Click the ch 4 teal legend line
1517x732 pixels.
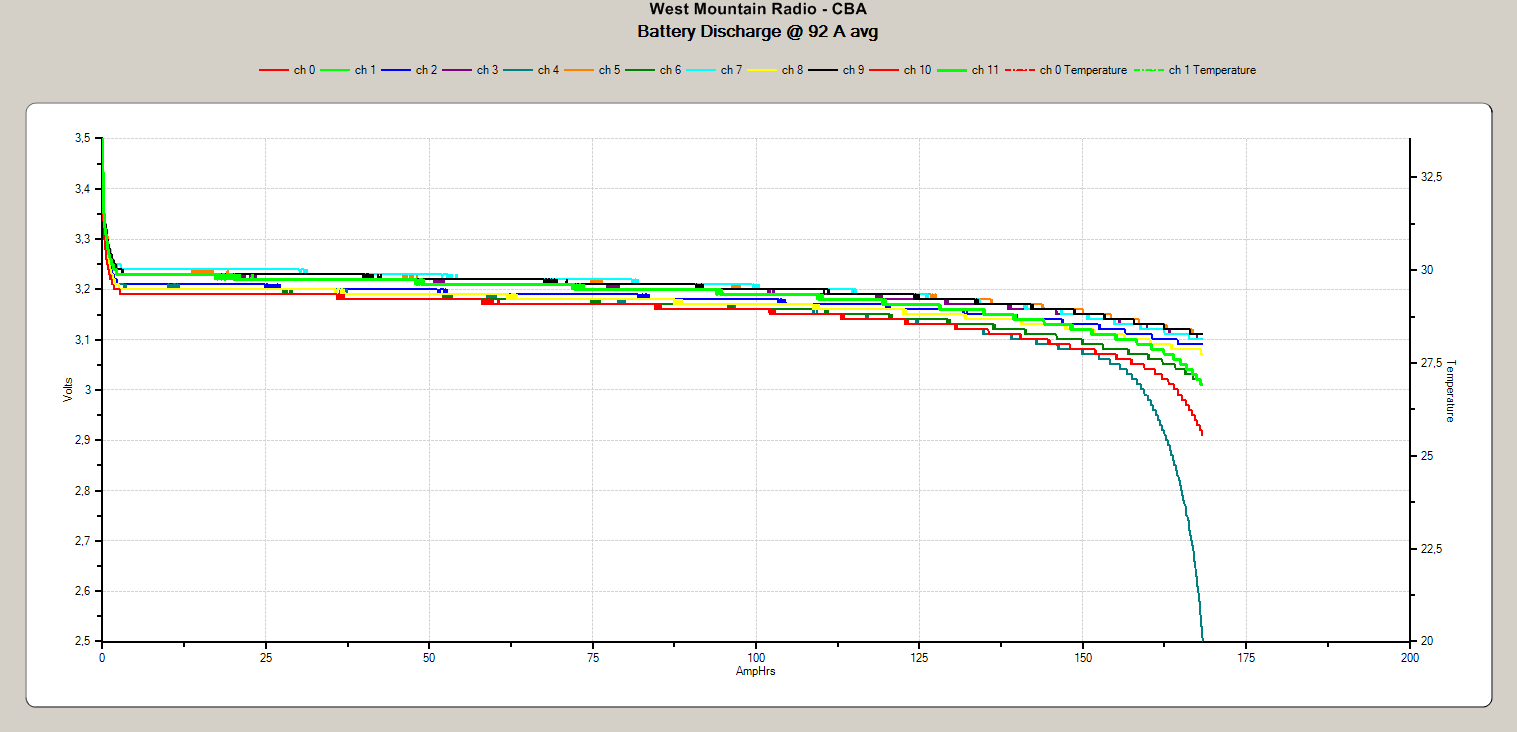[x=517, y=70]
